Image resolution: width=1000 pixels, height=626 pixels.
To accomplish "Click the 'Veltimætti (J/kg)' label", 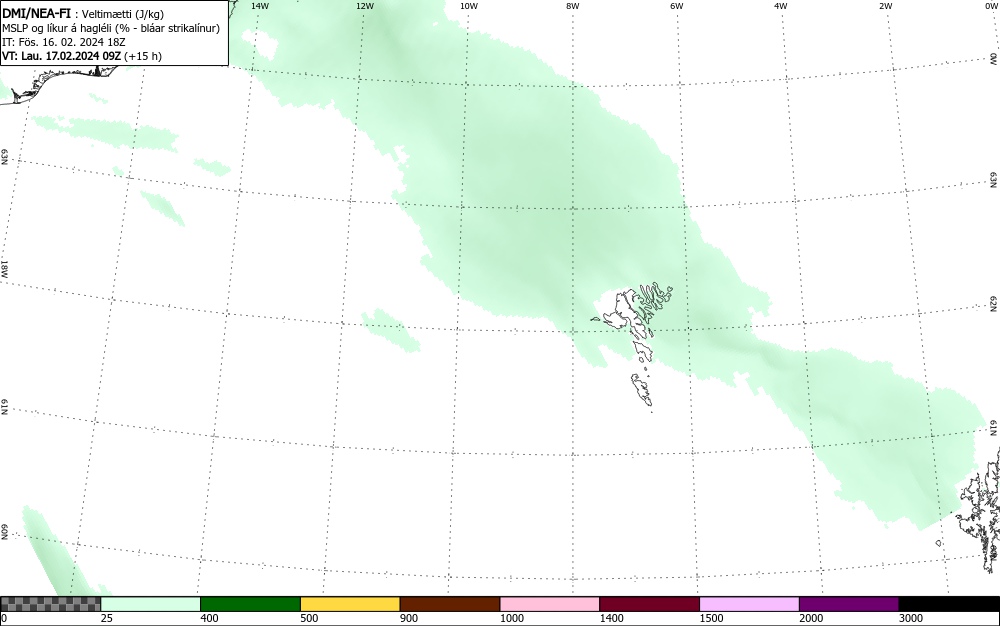I will 122,14.
